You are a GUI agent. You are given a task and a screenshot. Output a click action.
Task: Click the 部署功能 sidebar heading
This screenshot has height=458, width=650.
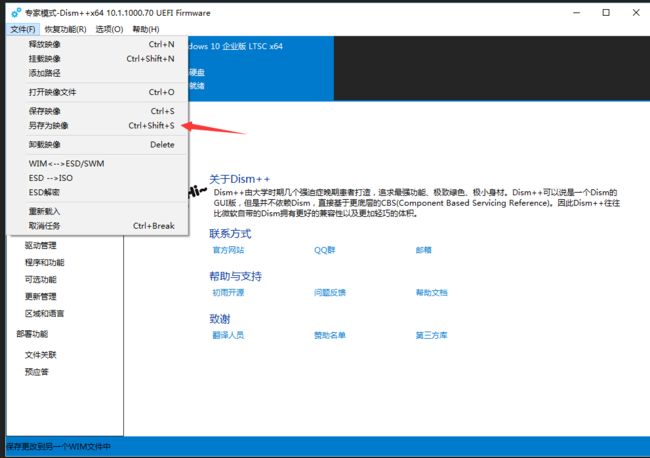tap(32, 334)
